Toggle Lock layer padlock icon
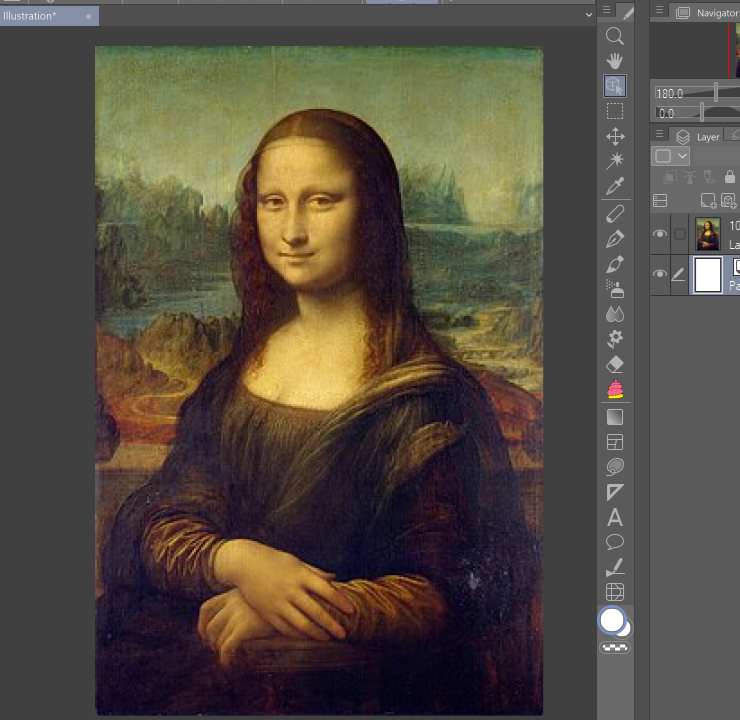 (730, 177)
